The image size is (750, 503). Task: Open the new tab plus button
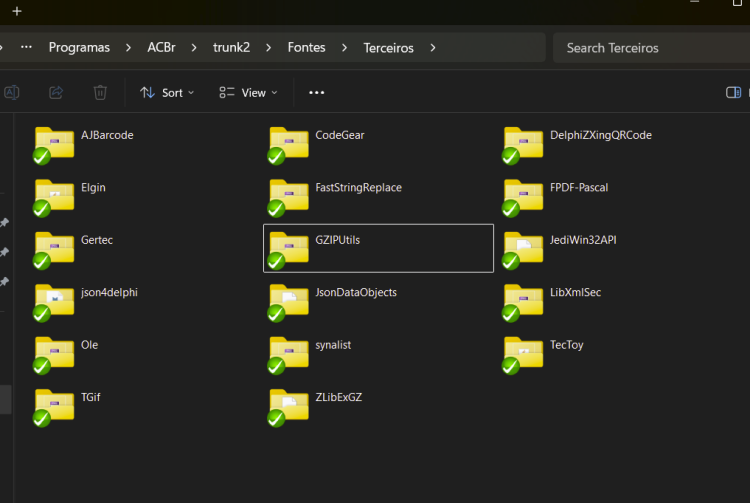[x=17, y=11]
